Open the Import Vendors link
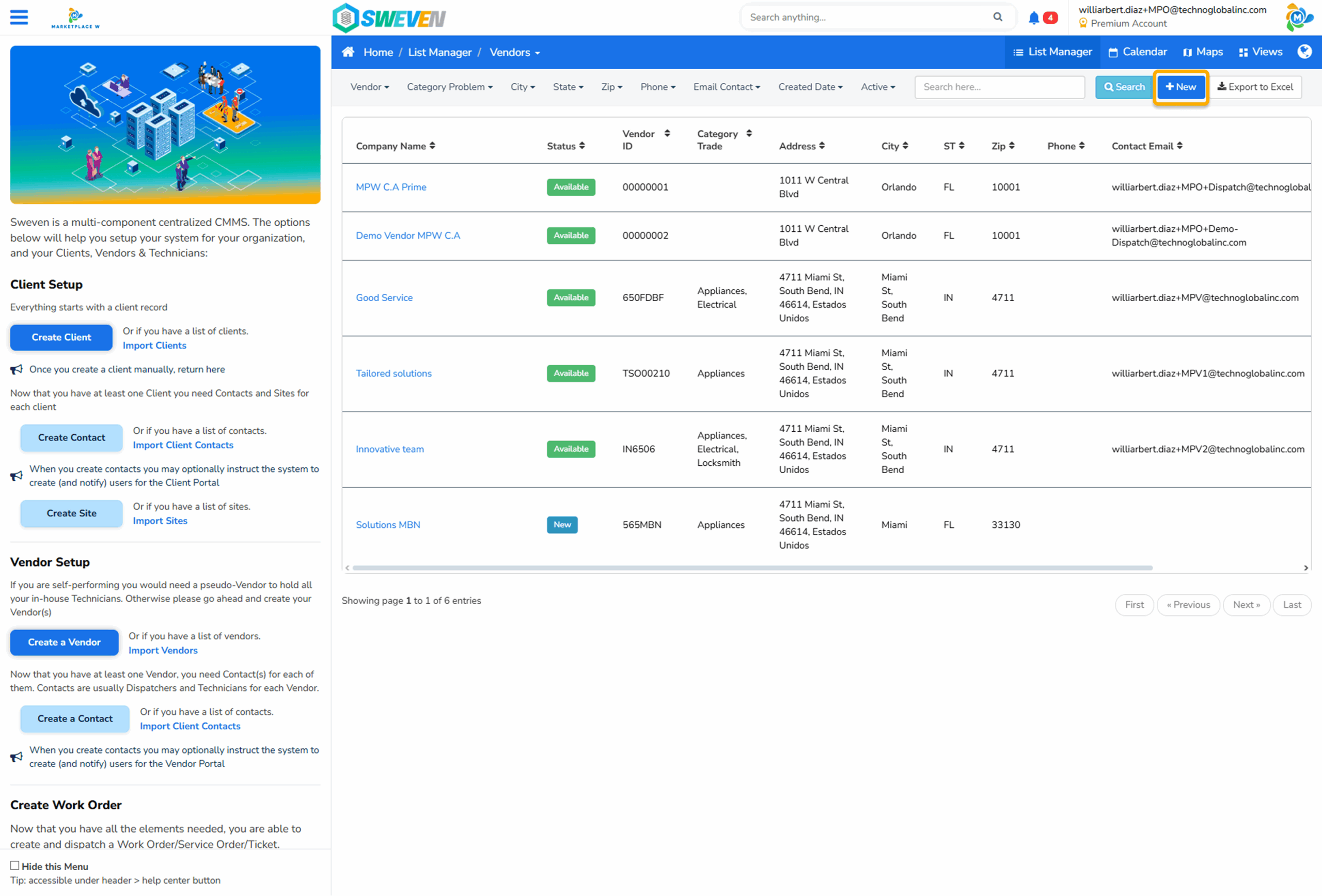 click(x=163, y=650)
